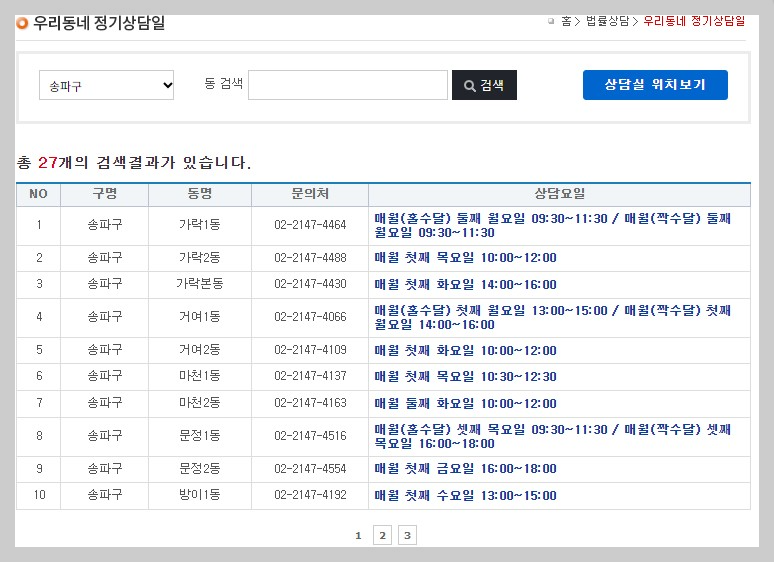Click the 동 검색 input field

[348, 85]
